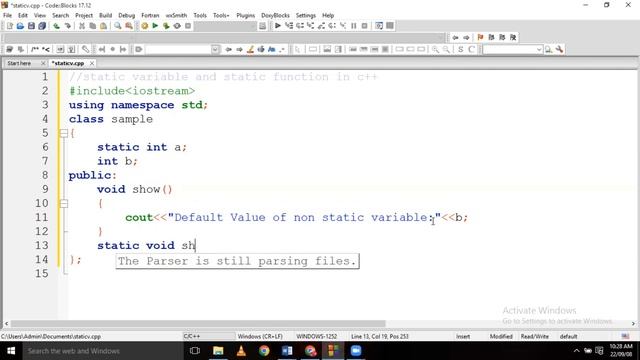The height and width of the screenshot is (360, 640).
Task: Open the Edit menu
Action: coord(23,15)
